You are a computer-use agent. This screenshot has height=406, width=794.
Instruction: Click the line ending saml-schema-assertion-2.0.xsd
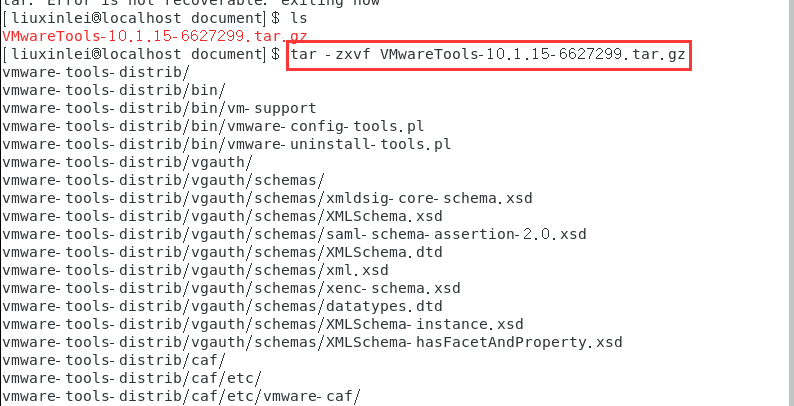click(x=294, y=234)
